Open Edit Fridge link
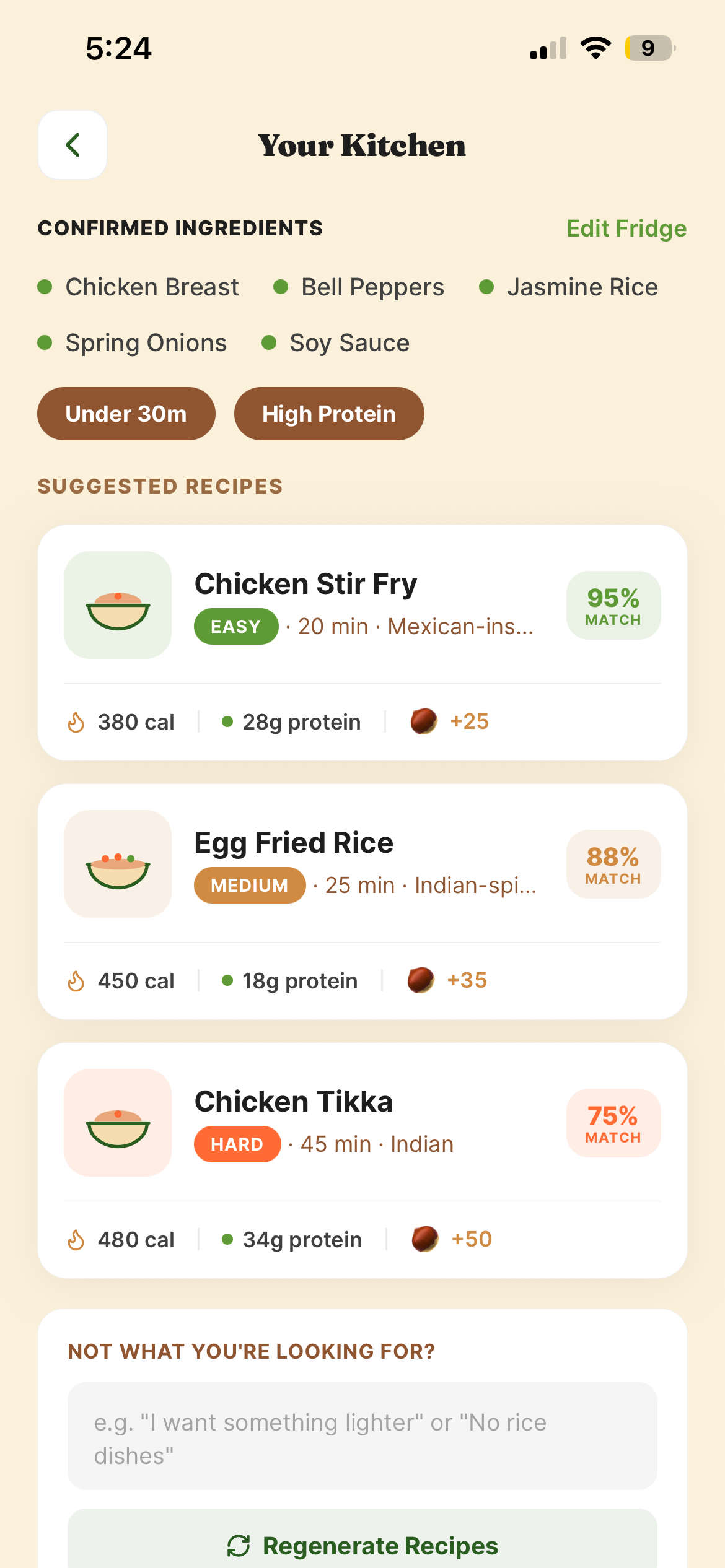Viewport: 725px width, 1568px height. pyautogui.click(x=626, y=229)
